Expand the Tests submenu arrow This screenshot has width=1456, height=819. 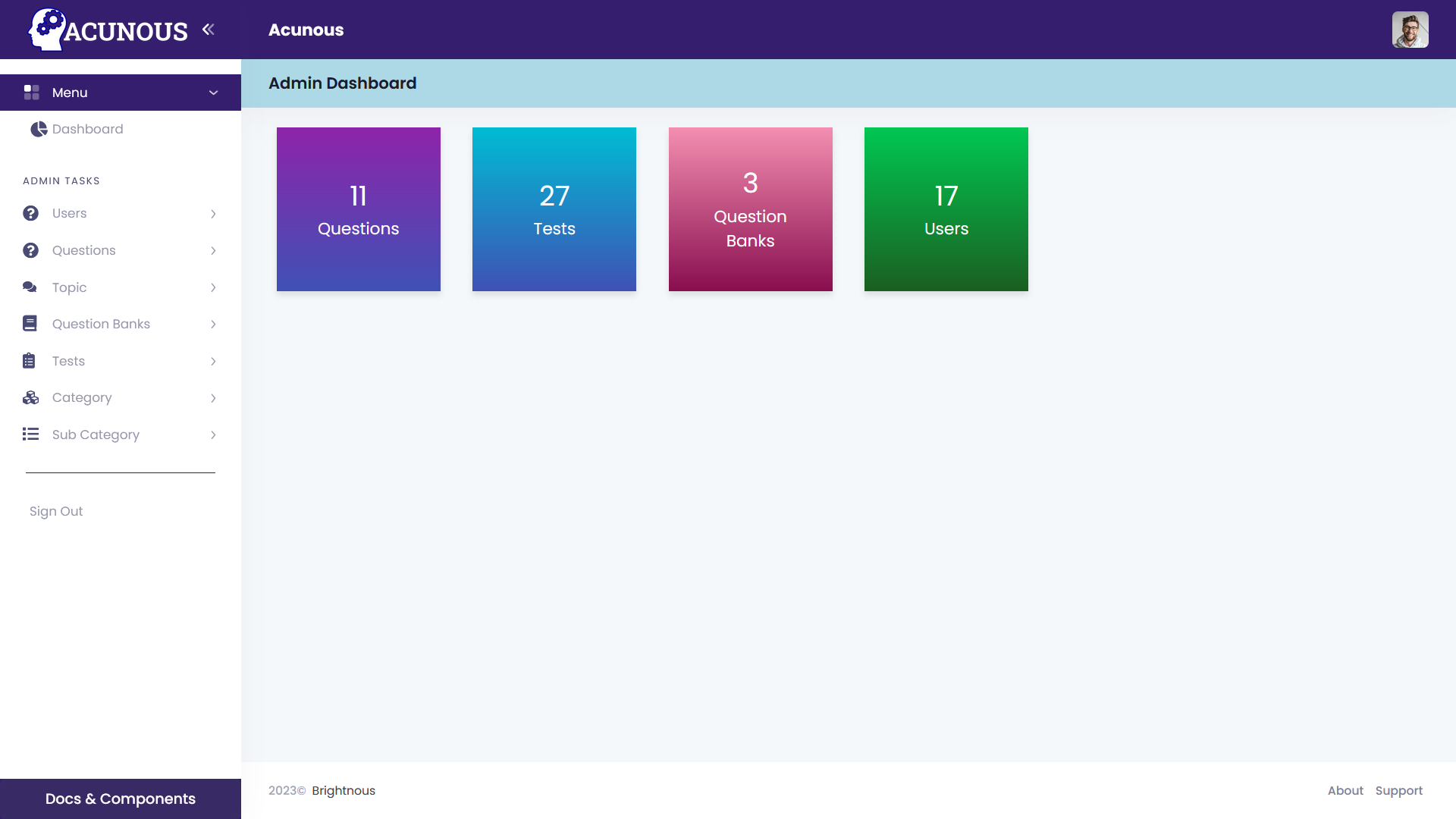click(213, 361)
